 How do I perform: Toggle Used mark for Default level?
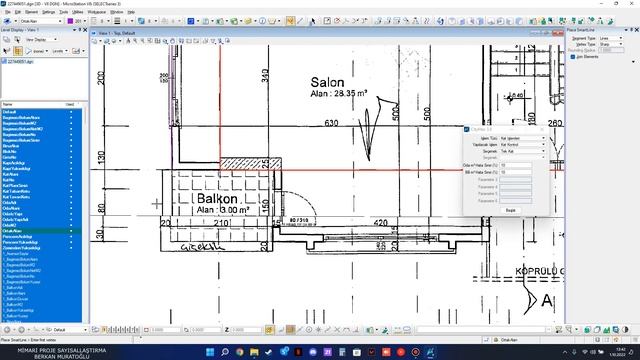[x=71, y=112]
